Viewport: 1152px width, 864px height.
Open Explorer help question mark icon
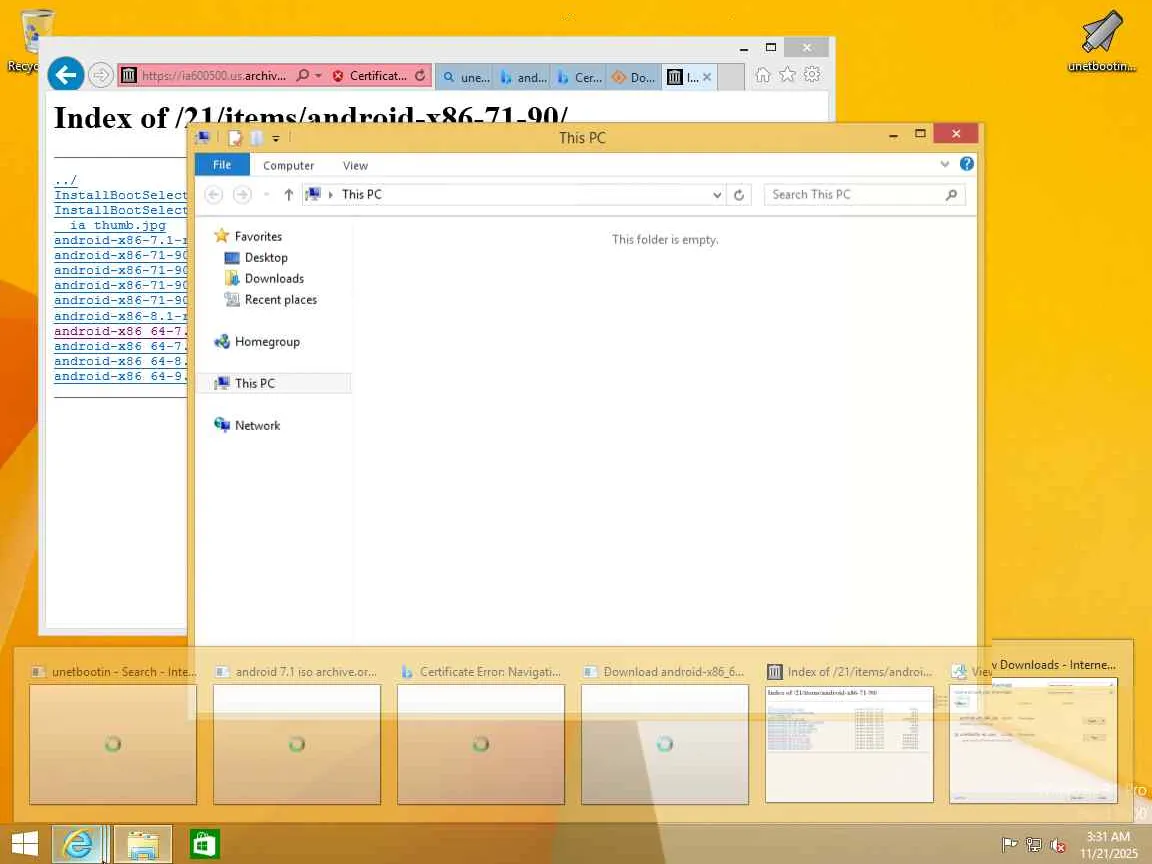[967, 164]
